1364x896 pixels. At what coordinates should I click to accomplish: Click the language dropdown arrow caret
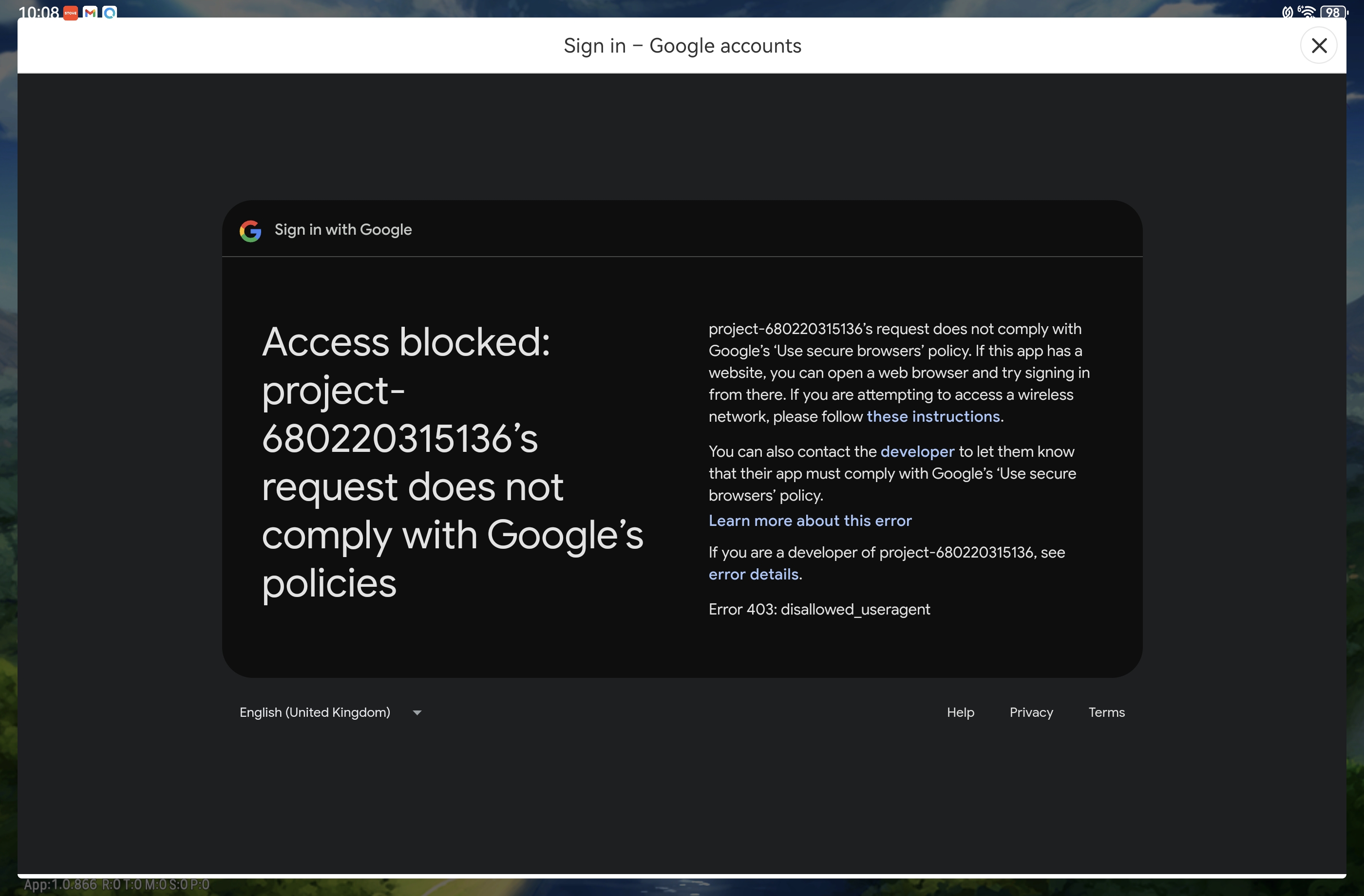[x=417, y=713]
